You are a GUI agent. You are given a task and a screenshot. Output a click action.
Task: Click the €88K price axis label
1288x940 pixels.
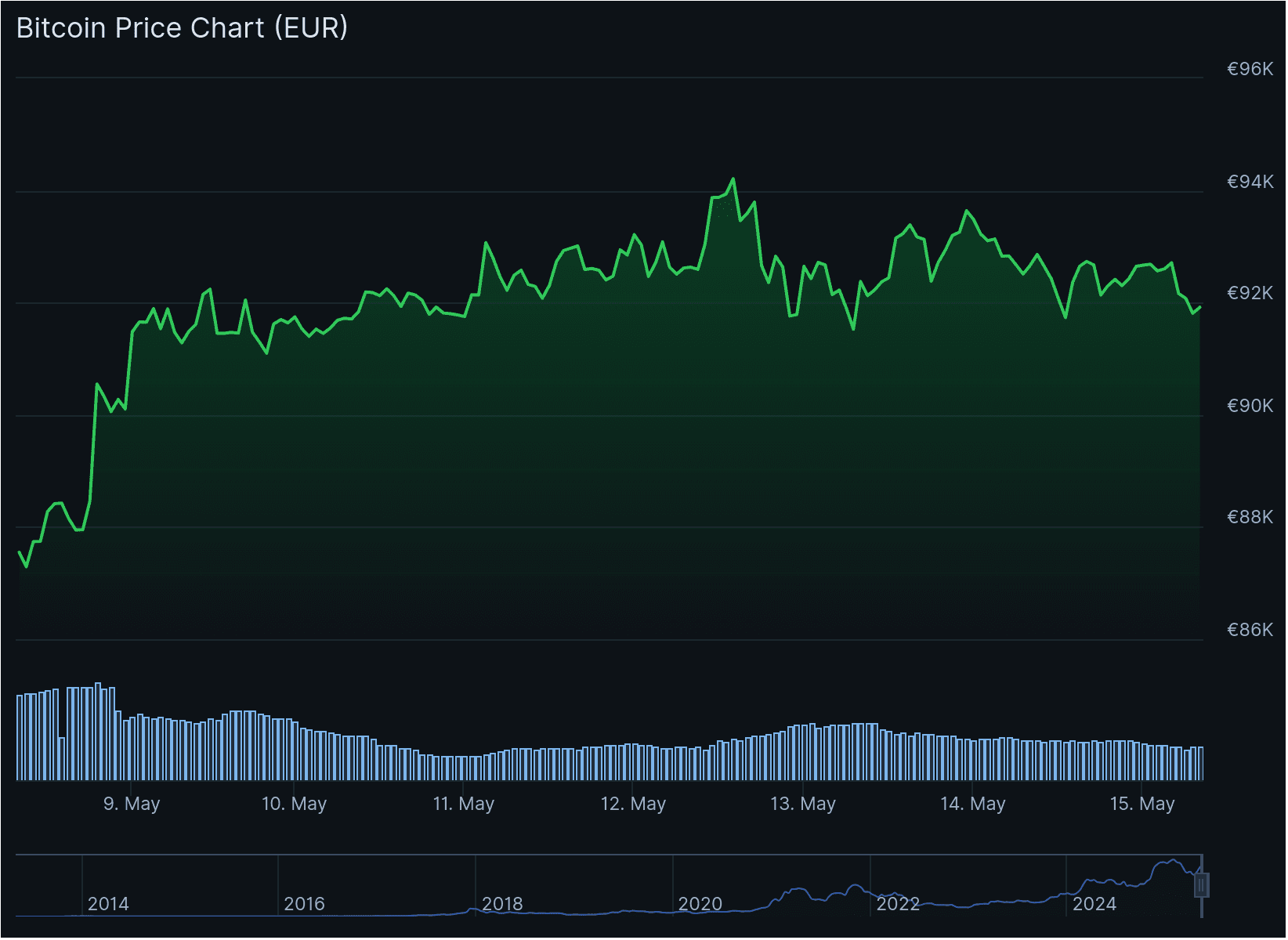1250,518
